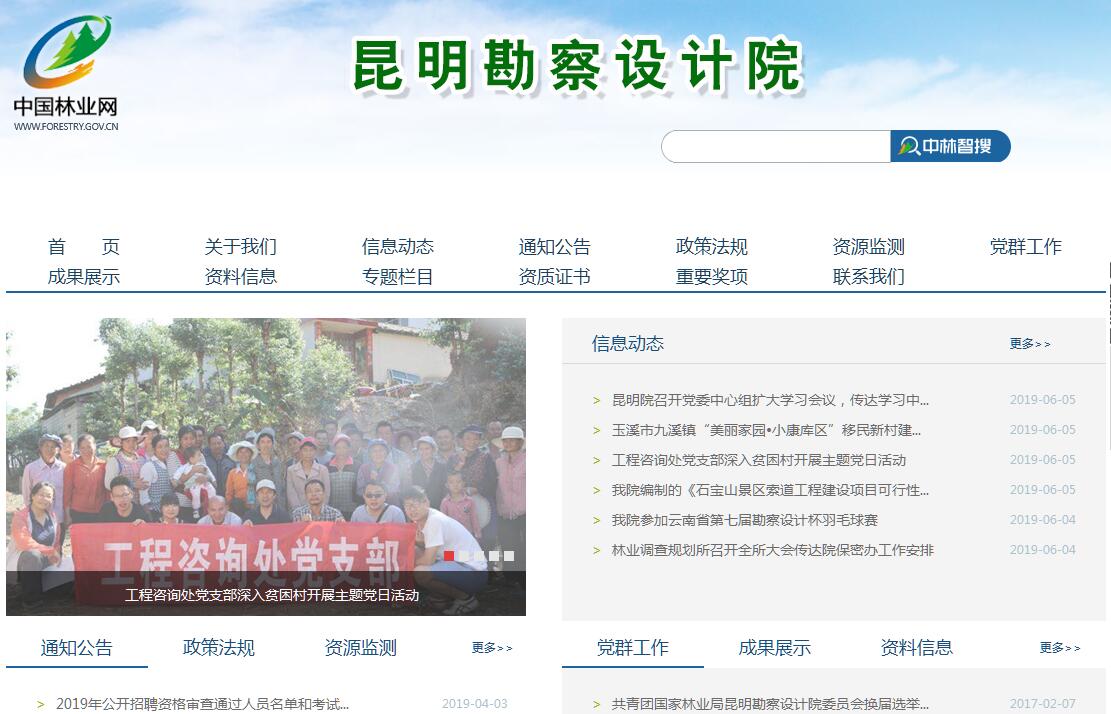Image resolution: width=1111 pixels, height=714 pixels.
Task: Switch to the 成果展示 tab
Action: (774, 647)
